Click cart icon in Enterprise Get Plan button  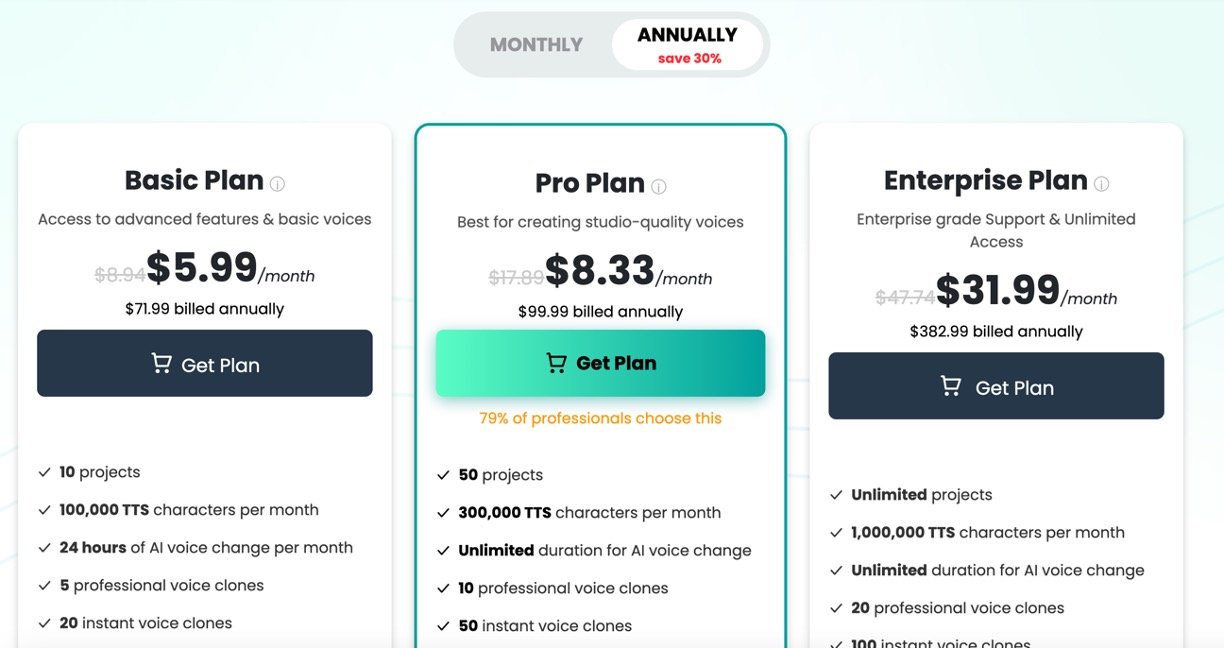[951, 386]
